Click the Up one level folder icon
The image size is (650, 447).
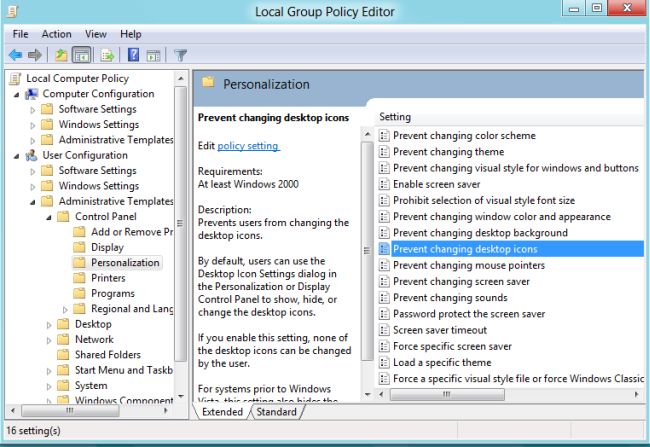(61, 55)
